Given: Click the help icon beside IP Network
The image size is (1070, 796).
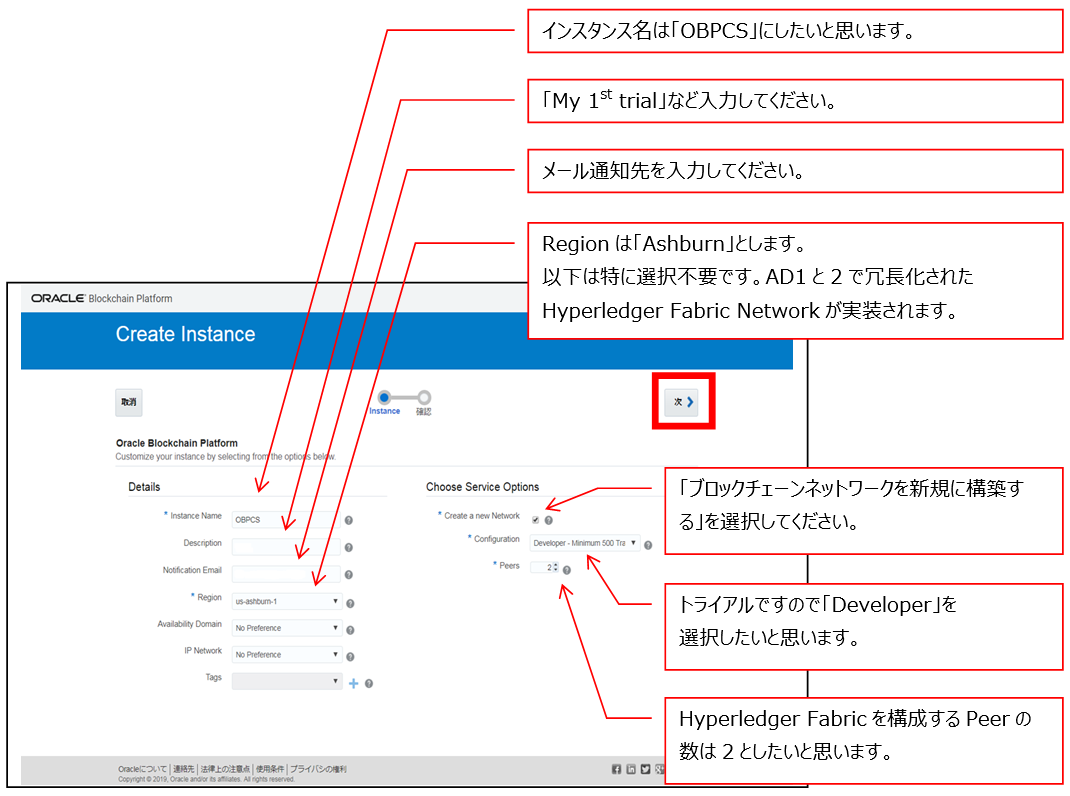Looking at the screenshot, I should 350,657.
